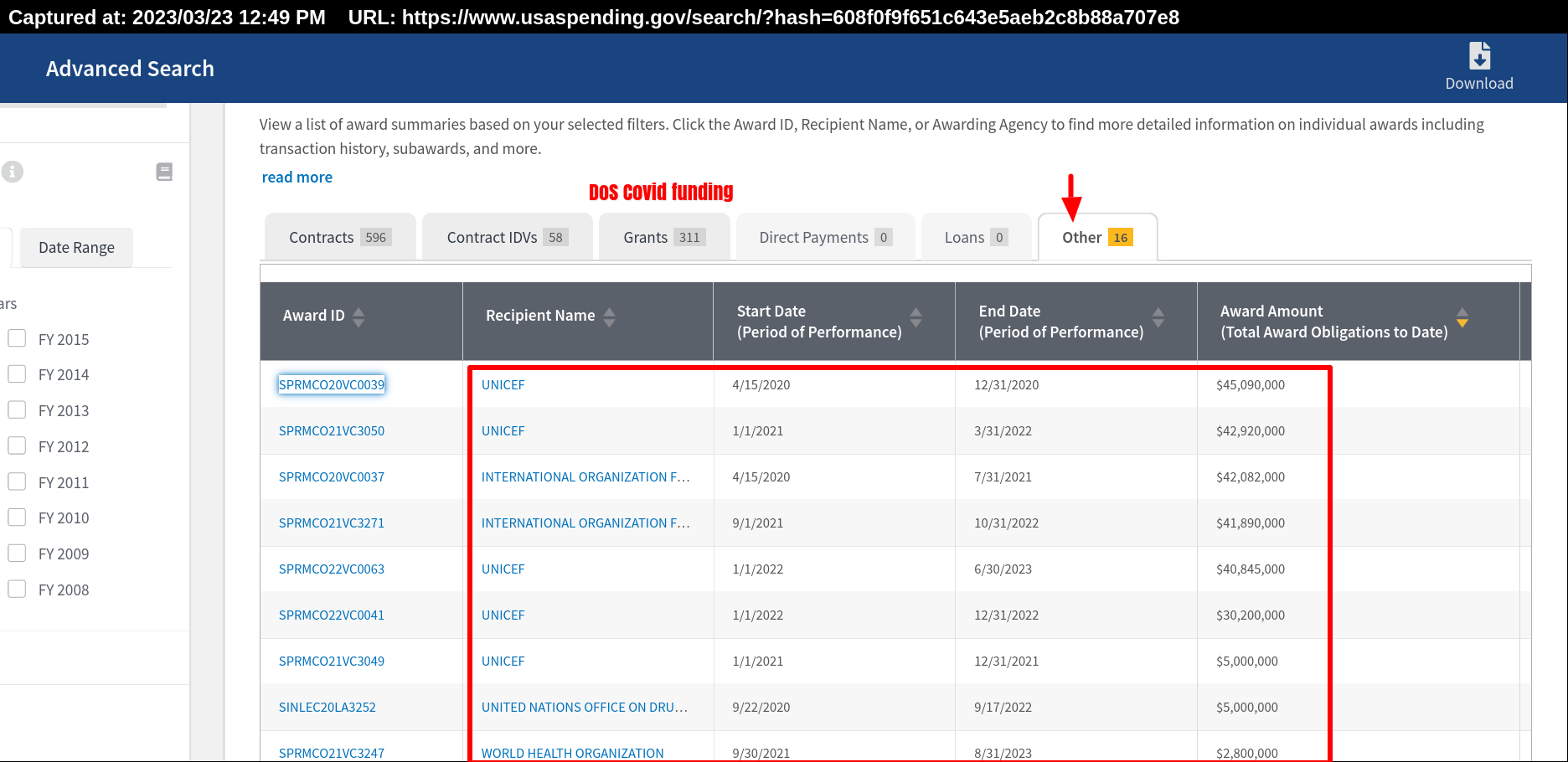
Task: Click the $42,082,000 award amount cell
Action: 1251,476
